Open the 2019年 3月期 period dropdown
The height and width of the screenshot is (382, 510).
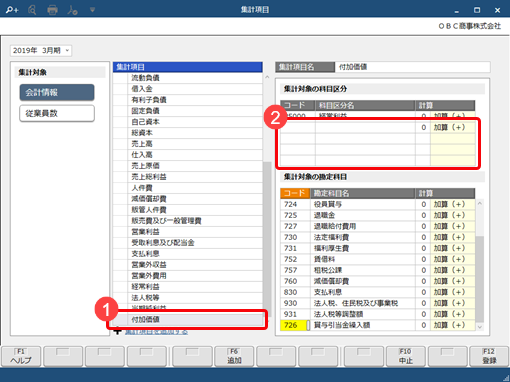click(x=41, y=51)
